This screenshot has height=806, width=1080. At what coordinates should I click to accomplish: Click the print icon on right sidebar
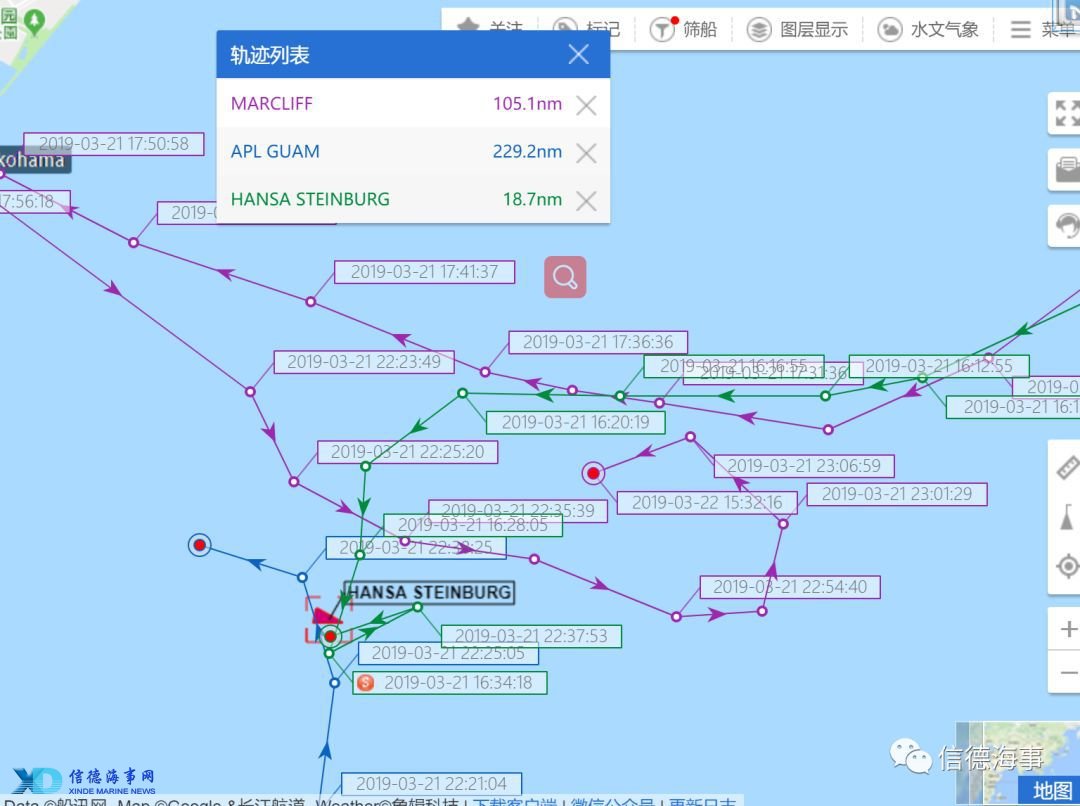coord(1066,169)
